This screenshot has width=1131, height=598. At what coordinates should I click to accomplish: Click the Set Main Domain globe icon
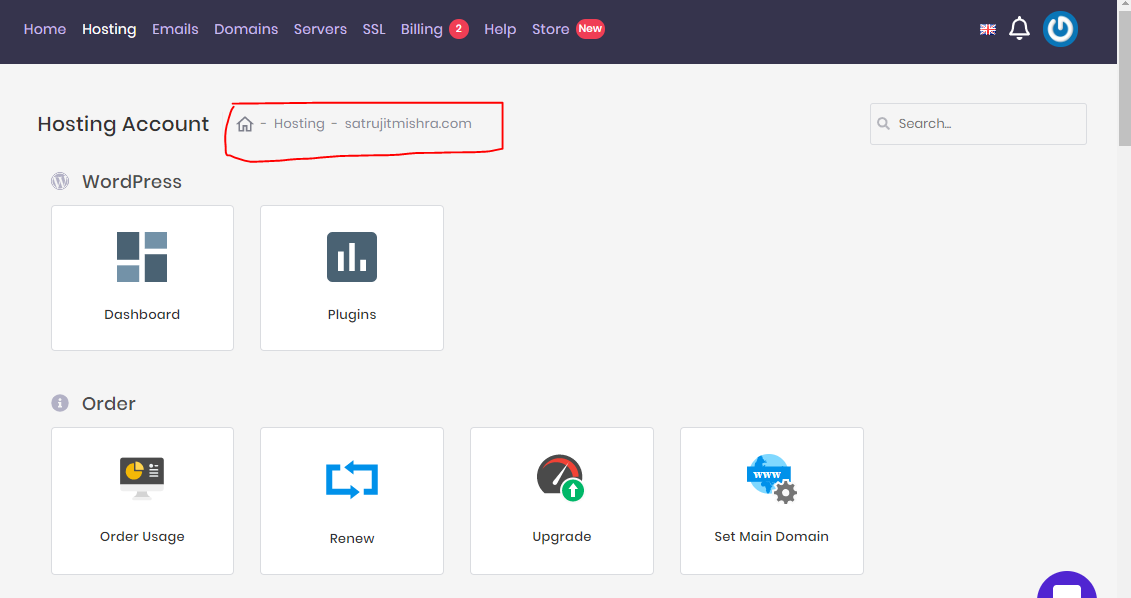tap(771, 478)
